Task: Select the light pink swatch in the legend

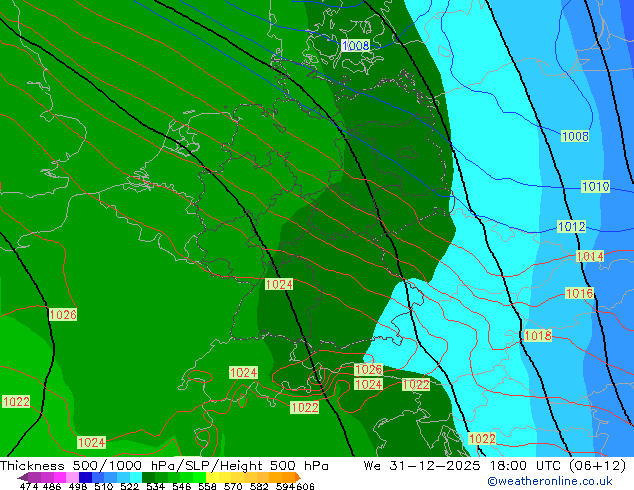Action: 72,477
